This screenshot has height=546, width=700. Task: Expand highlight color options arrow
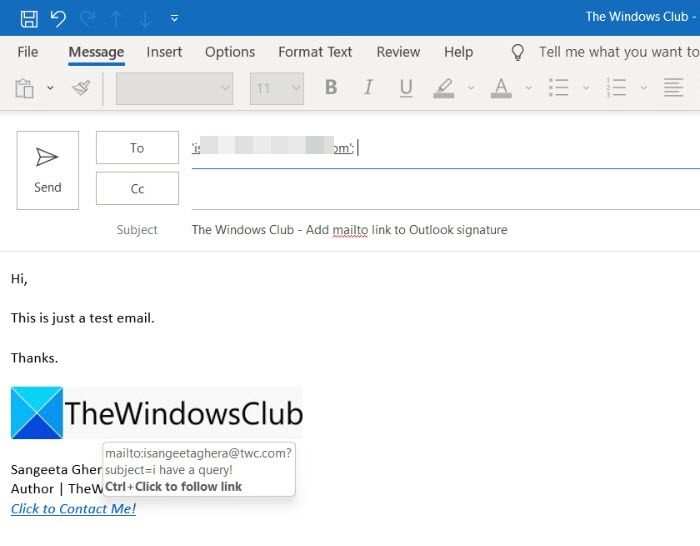coord(471,88)
